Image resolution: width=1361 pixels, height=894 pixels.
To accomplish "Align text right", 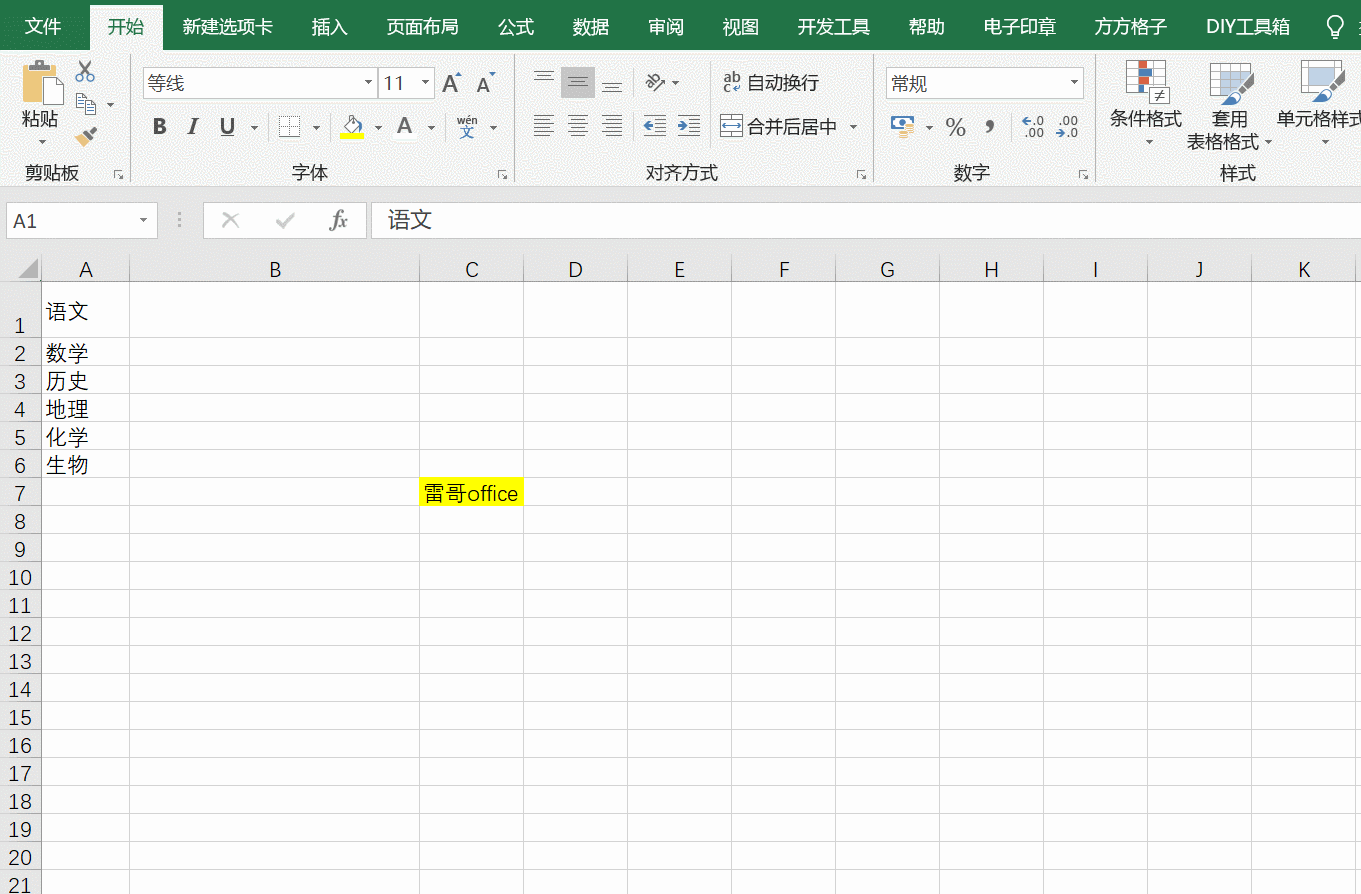I will coord(612,126).
